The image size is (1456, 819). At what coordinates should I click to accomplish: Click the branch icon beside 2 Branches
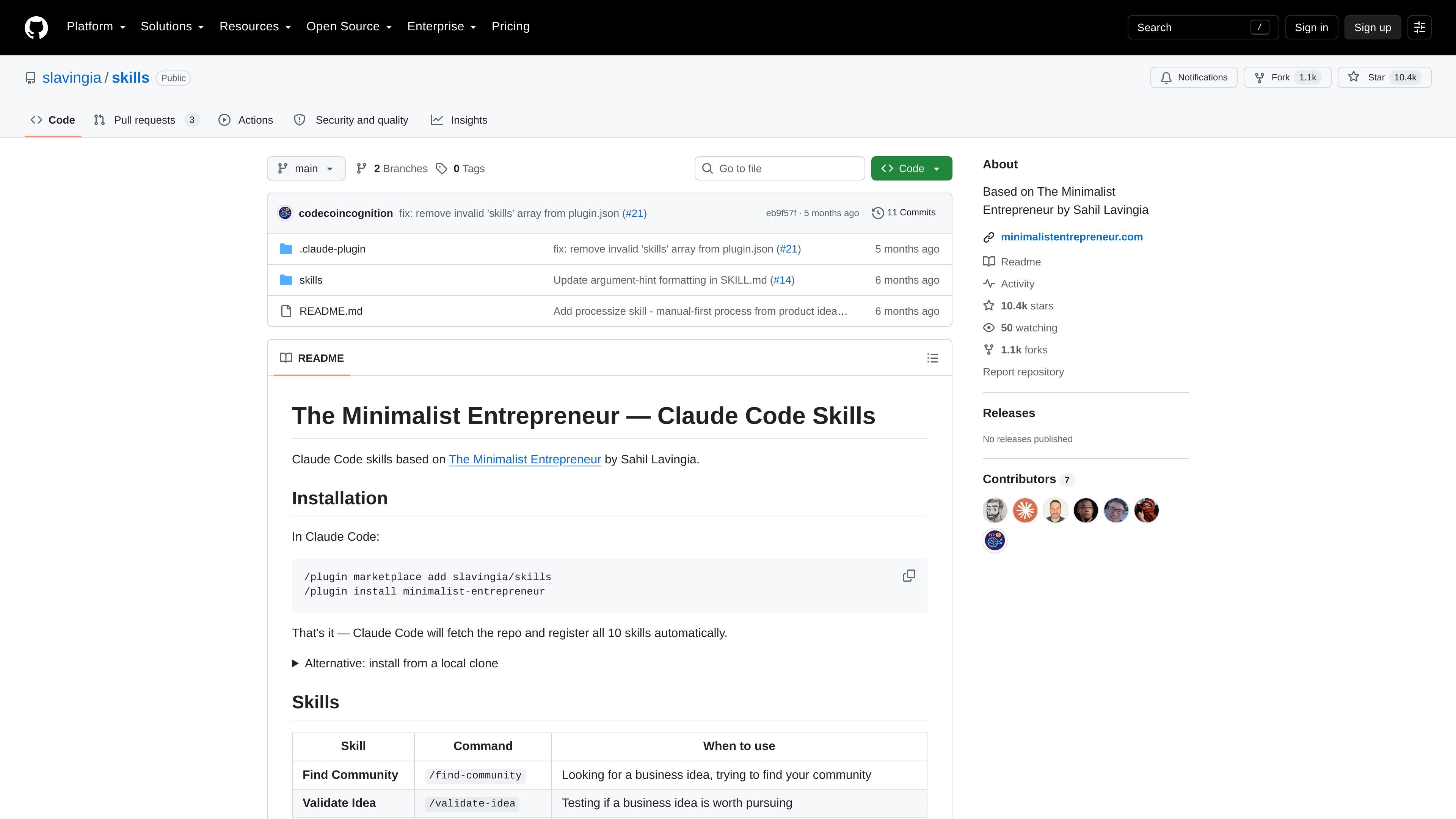point(362,168)
